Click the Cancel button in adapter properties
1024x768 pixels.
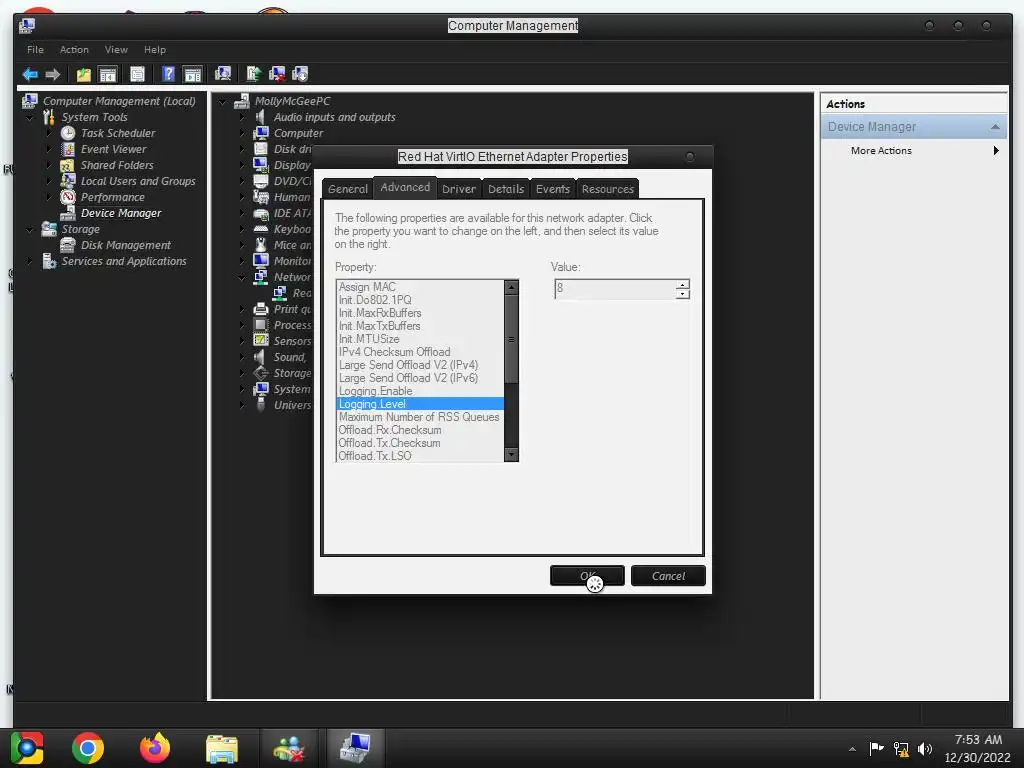[x=668, y=576]
